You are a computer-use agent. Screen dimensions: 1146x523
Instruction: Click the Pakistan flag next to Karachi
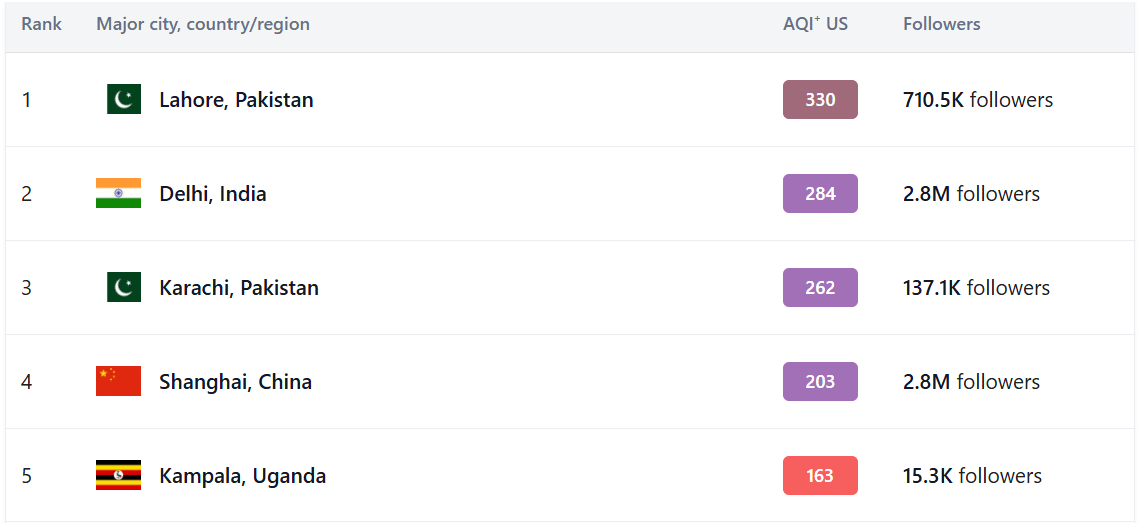(124, 288)
